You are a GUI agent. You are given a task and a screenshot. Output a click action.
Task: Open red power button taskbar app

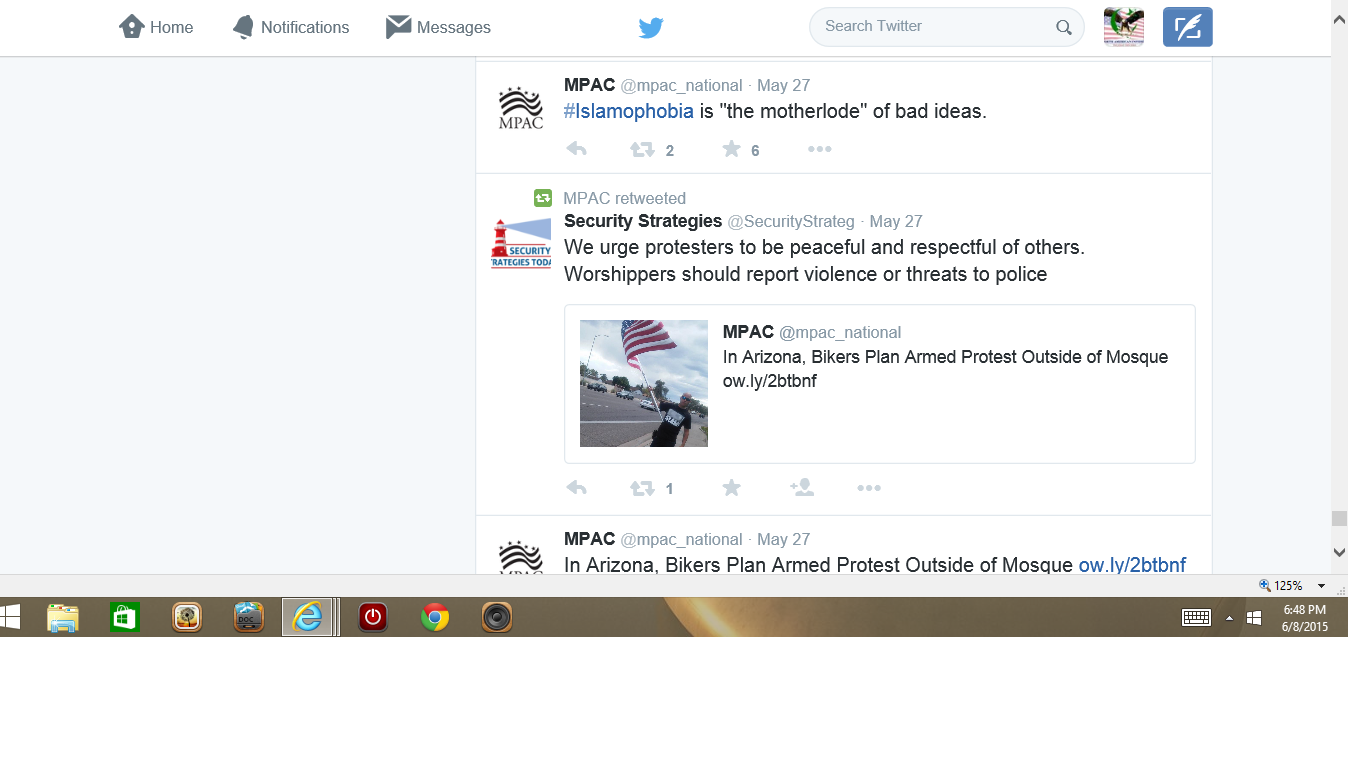373,618
